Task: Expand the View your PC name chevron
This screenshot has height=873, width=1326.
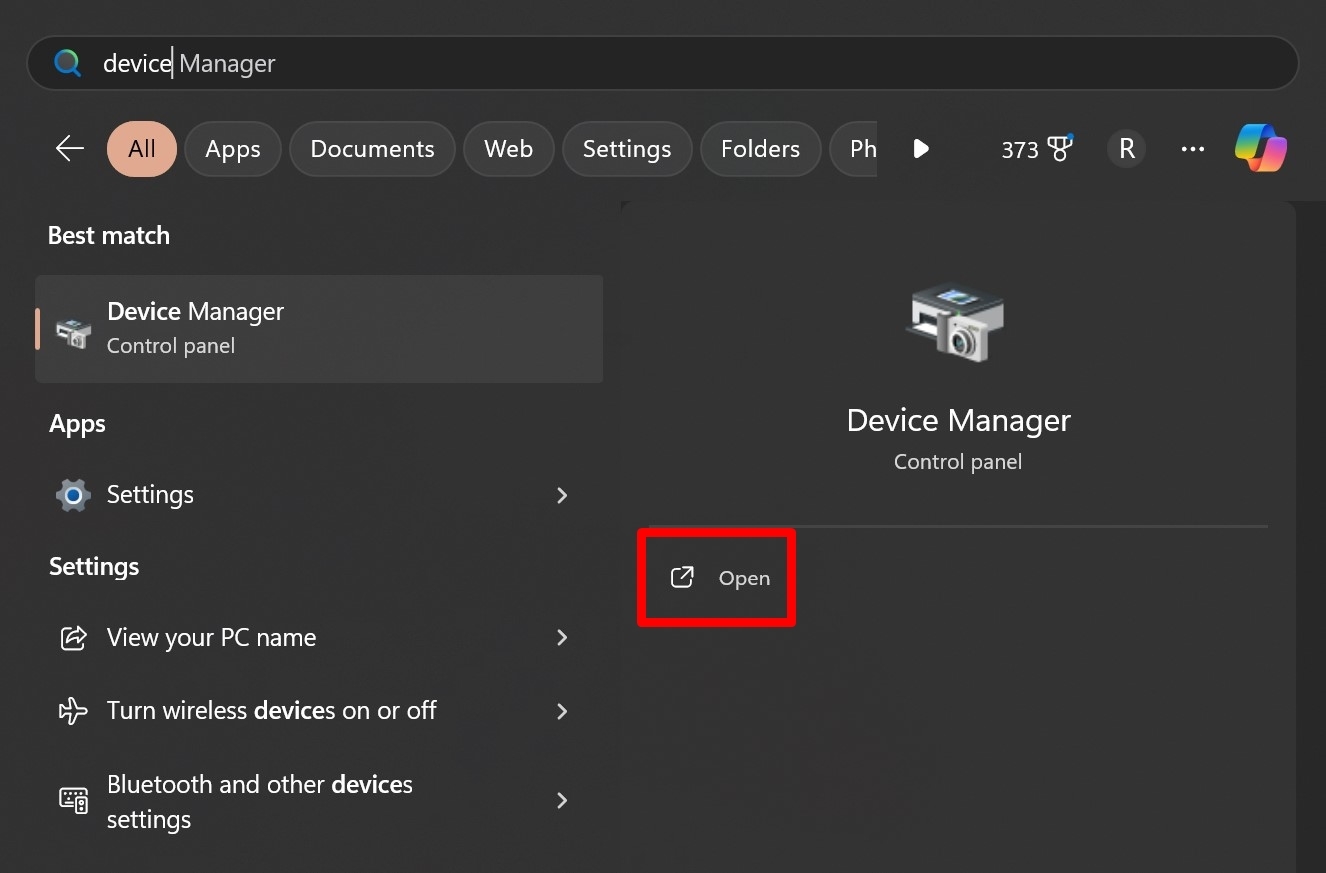Action: click(x=562, y=638)
